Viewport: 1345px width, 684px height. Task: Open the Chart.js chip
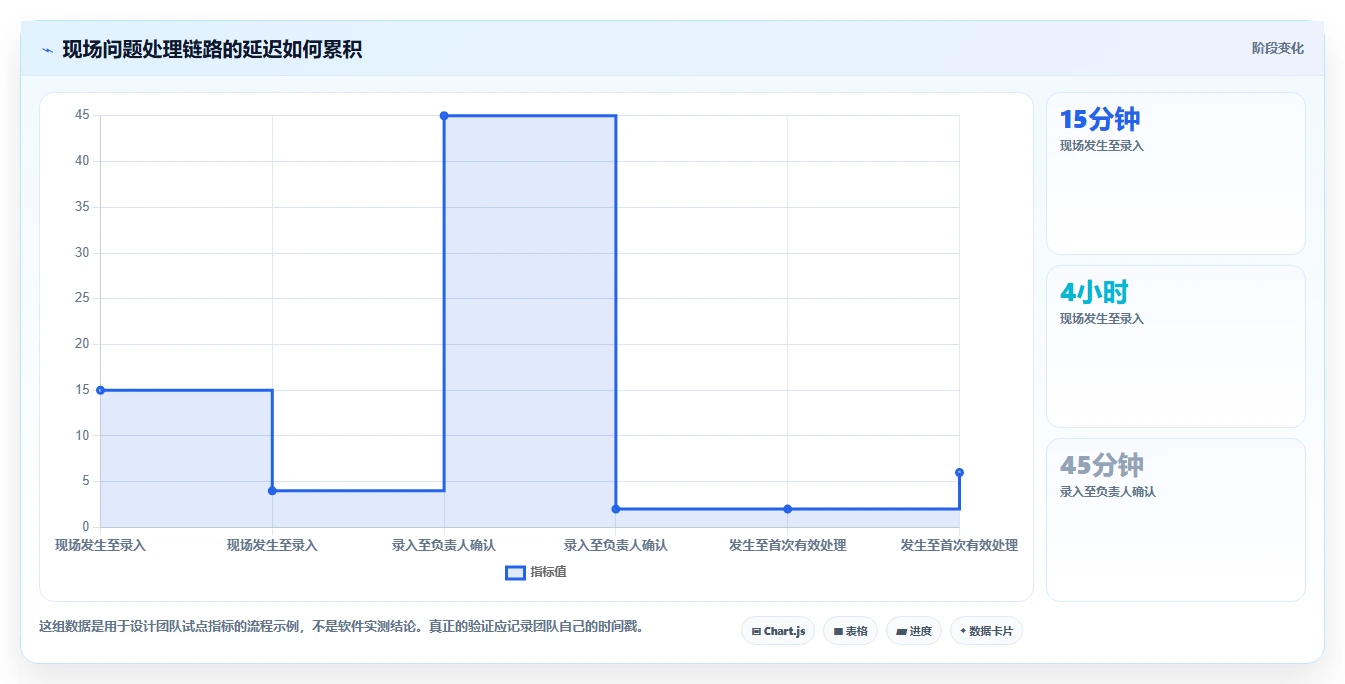tap(778, 631)
